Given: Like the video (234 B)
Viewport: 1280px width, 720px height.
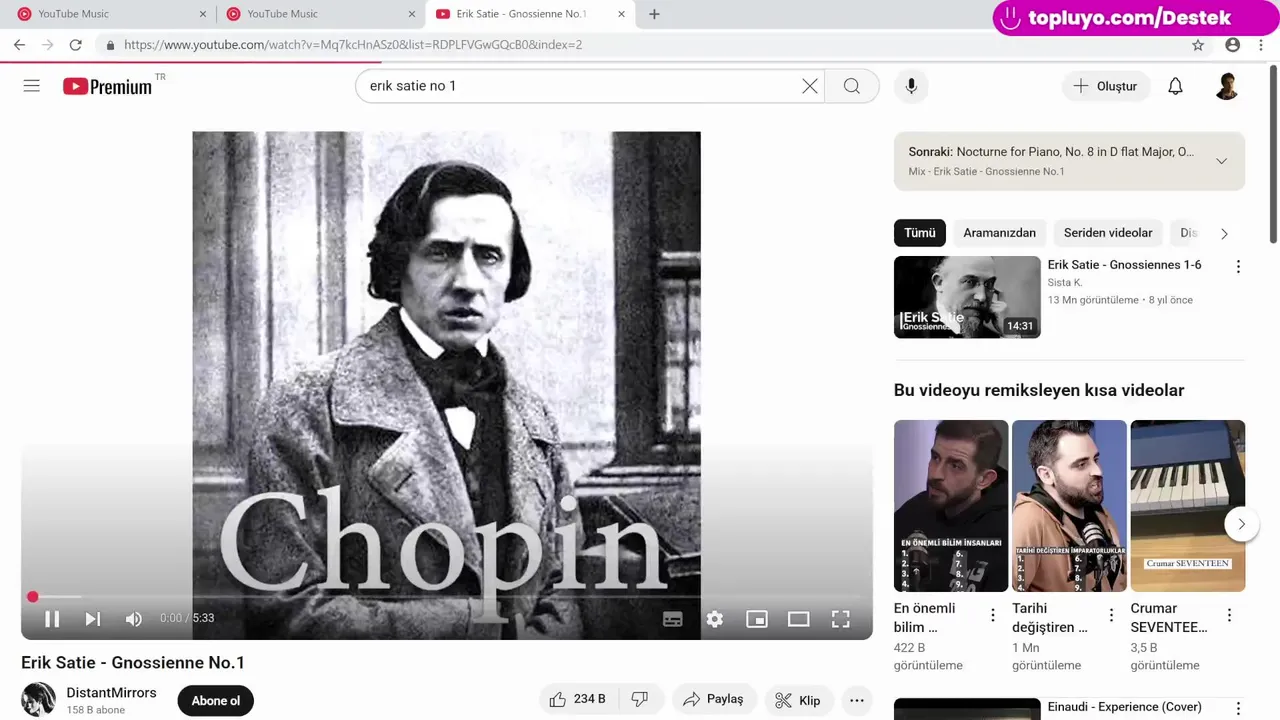Looking at the screenshot, I should pyautogui.click(x=579, y=699).
